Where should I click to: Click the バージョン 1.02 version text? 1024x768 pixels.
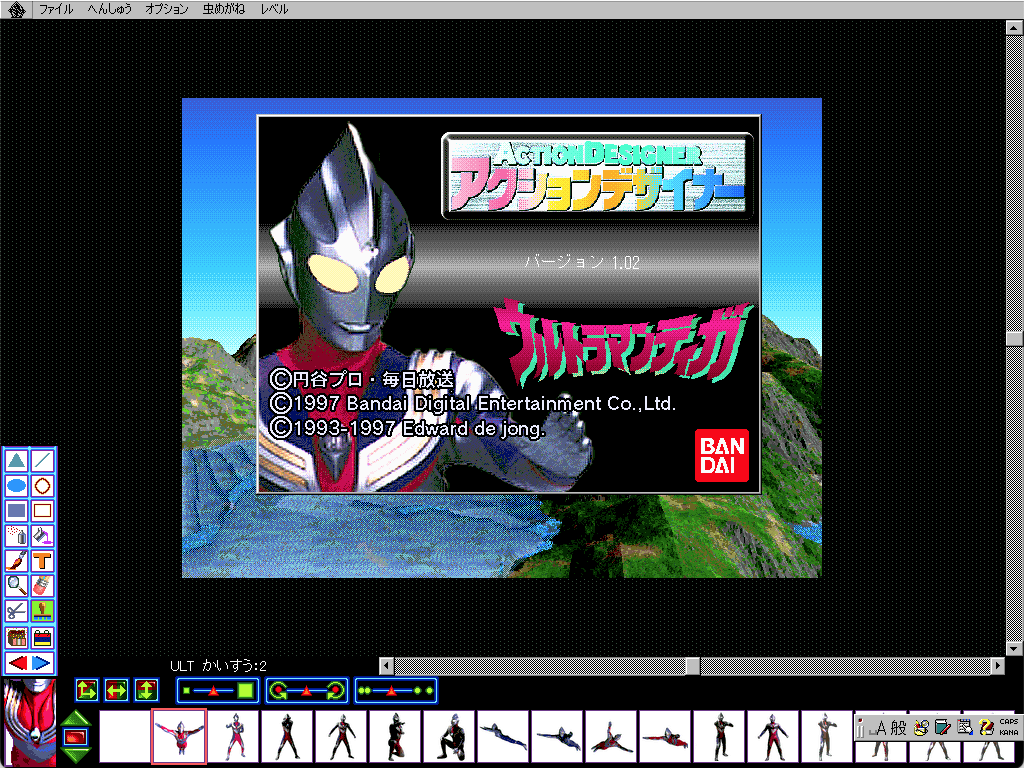(x=583, y=263)
